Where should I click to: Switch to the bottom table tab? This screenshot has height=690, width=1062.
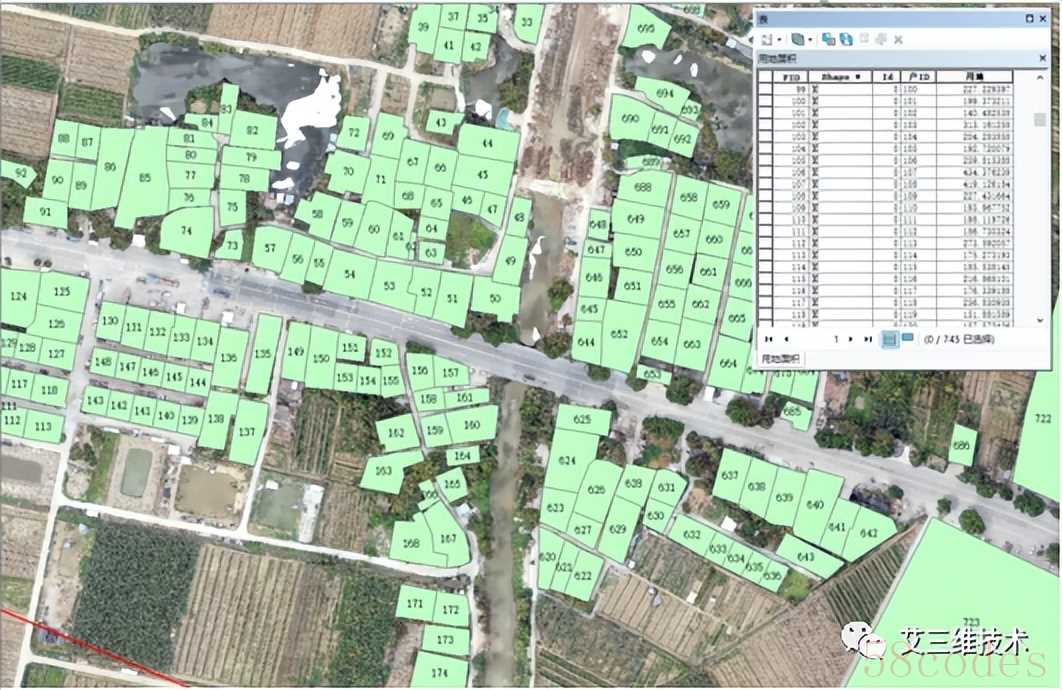point(782,357)
